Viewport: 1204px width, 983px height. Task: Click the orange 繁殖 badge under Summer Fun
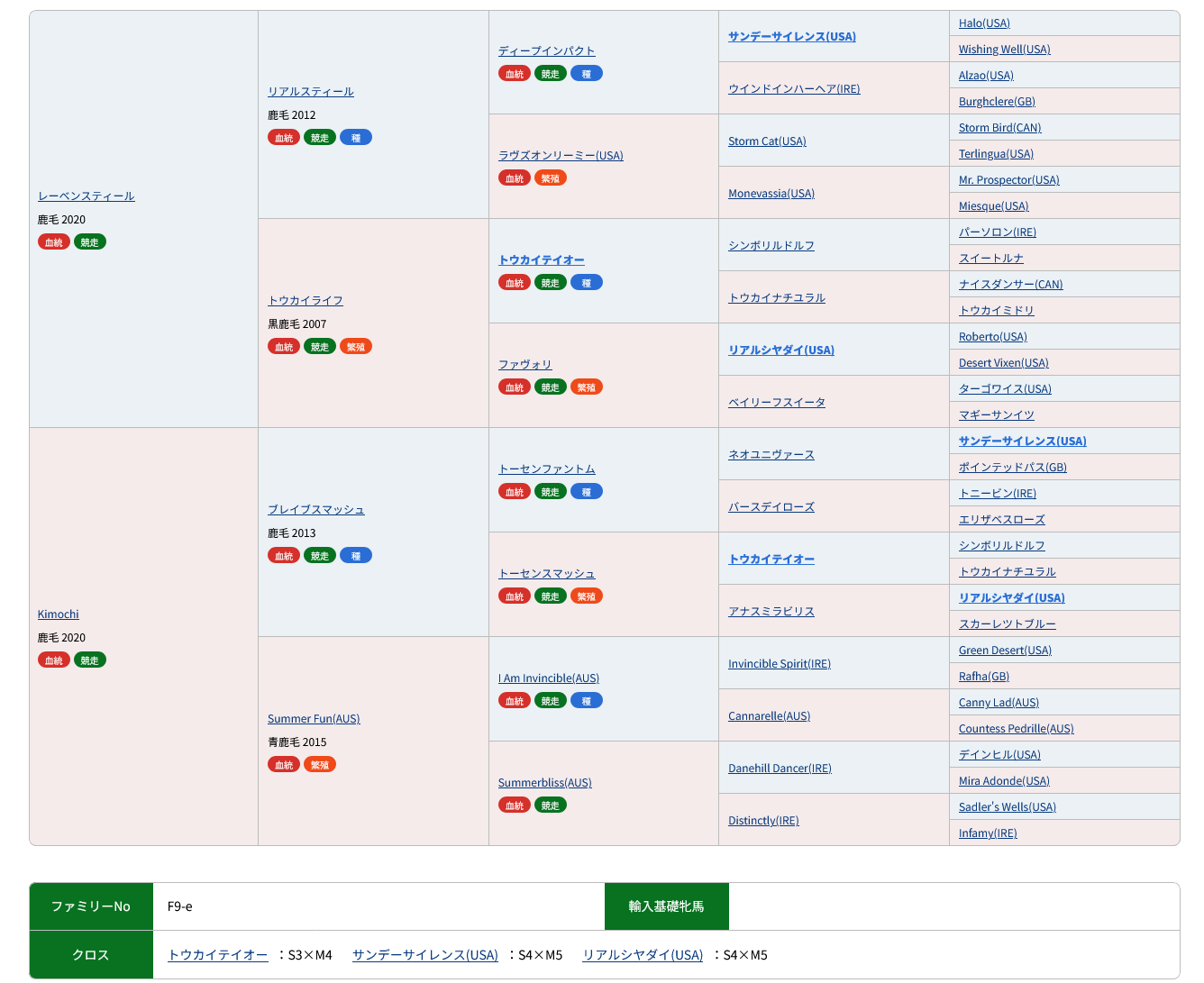coord(319,765)
